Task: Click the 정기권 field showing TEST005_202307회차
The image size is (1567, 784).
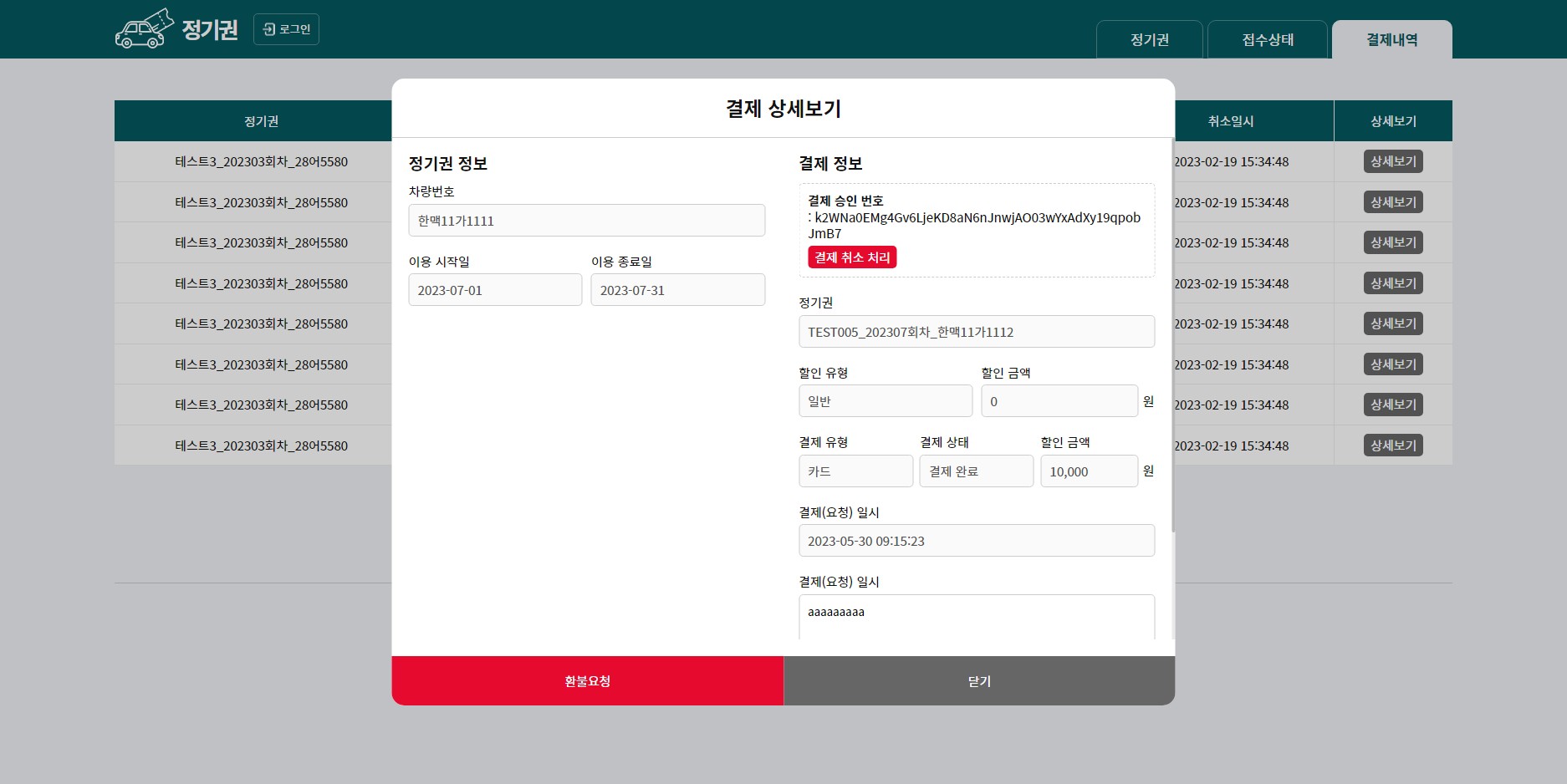Action: (x=976, y=331)
